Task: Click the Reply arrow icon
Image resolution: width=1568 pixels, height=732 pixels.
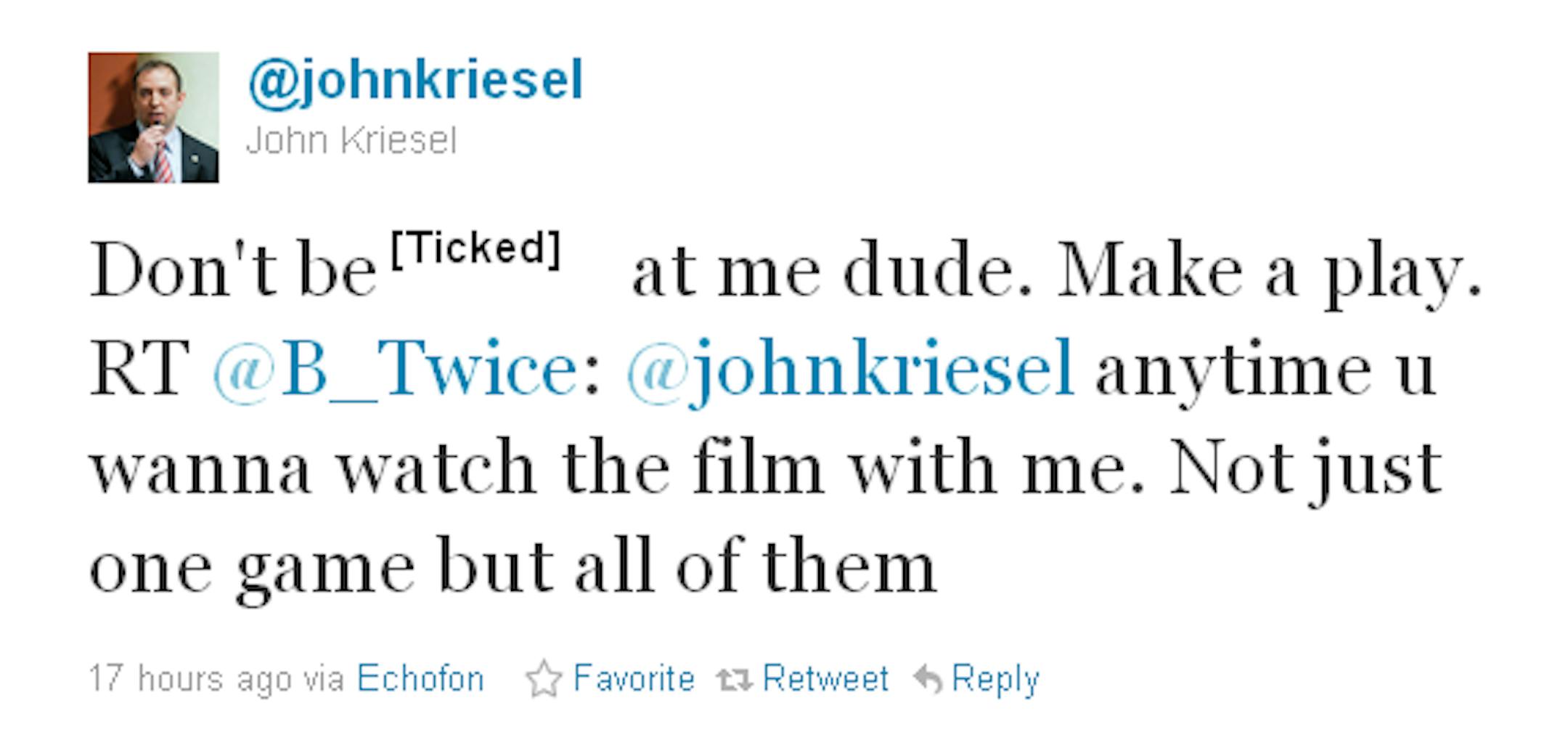Action: pyautogui.click(x=927, y=679)
